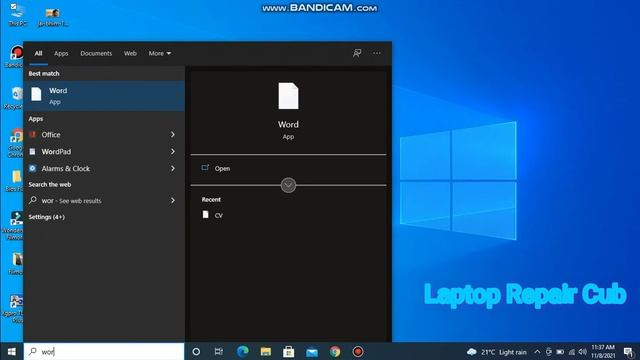Open the Windows Start menu

(11, 351)
